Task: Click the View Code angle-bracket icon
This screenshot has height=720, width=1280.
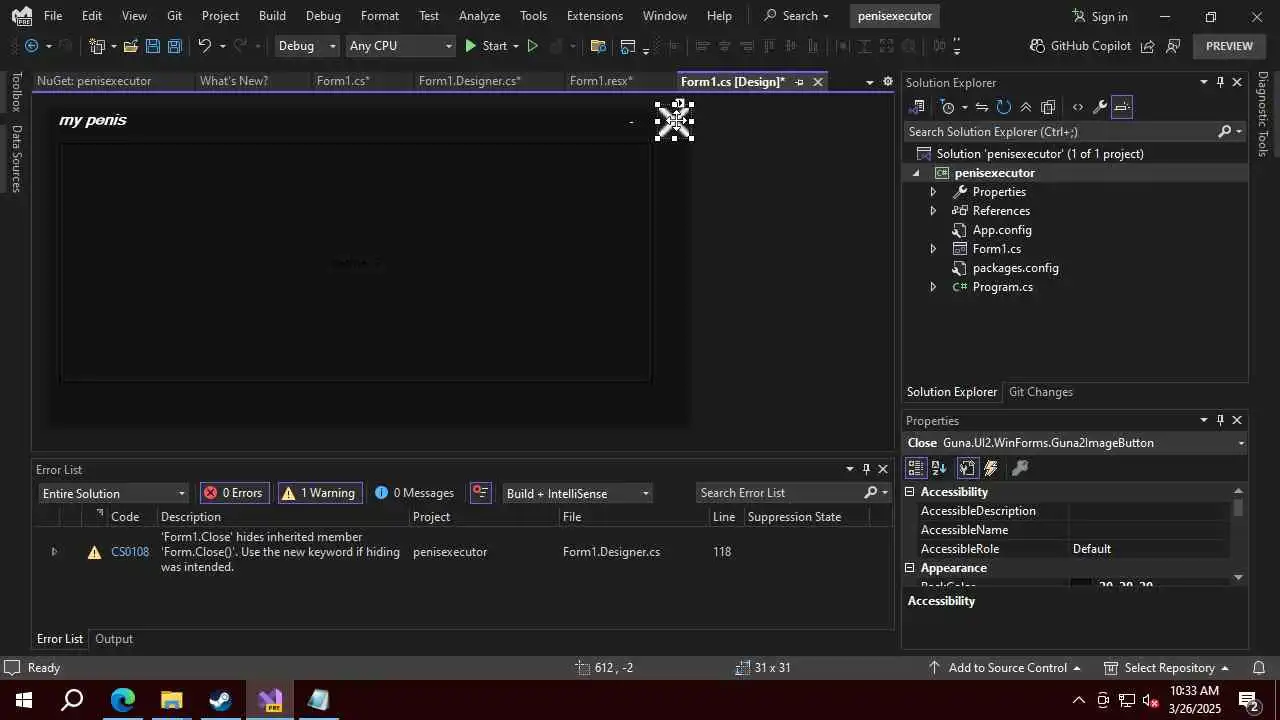Action: pos(1077,107)
